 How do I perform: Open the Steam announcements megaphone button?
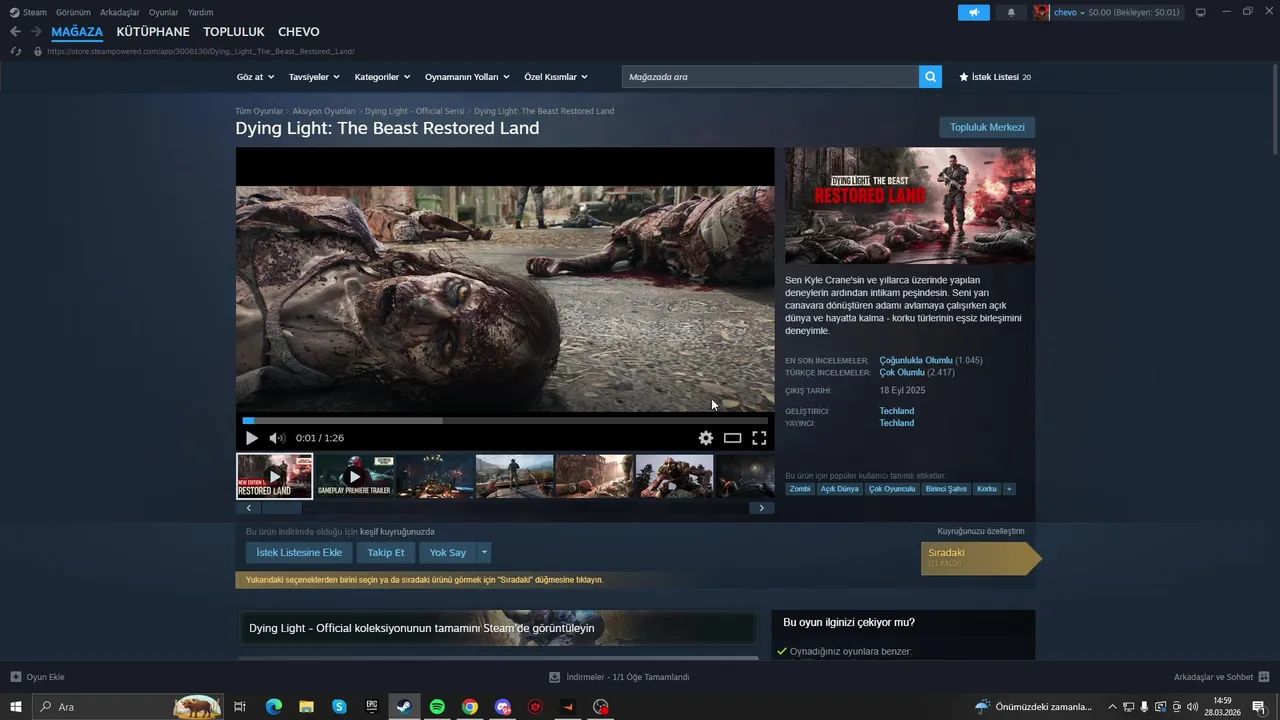(973, 12)
